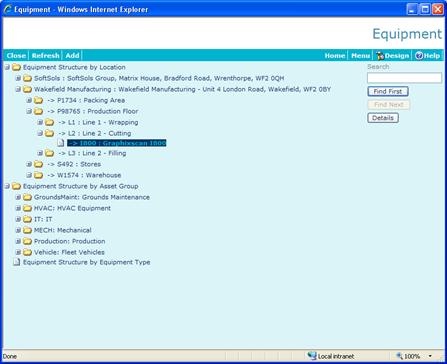
Task: Click the P98765 Production Floor folder icon
Action: 38,111
